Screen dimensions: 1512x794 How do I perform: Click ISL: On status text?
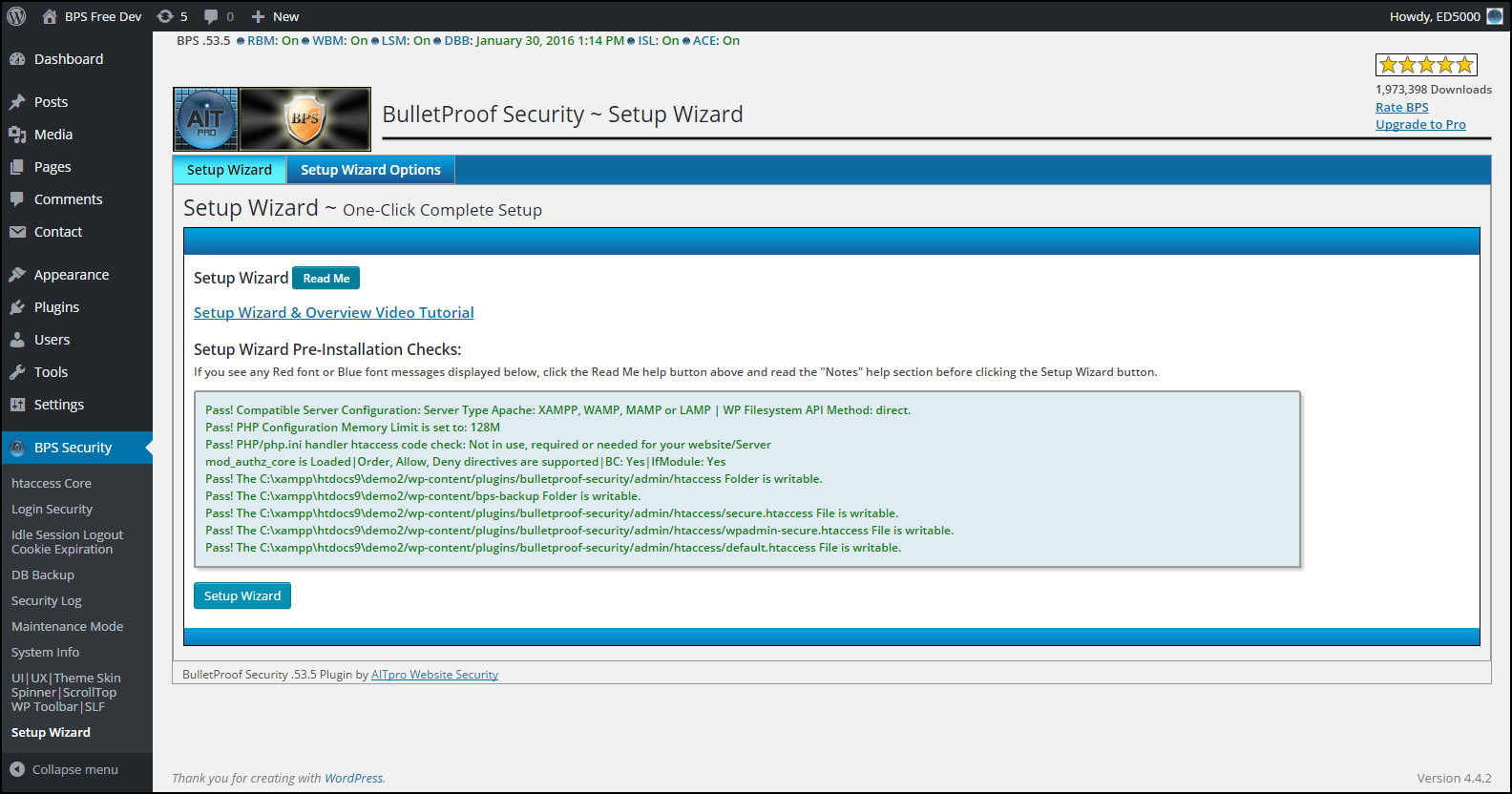click(x=659, y=41)
